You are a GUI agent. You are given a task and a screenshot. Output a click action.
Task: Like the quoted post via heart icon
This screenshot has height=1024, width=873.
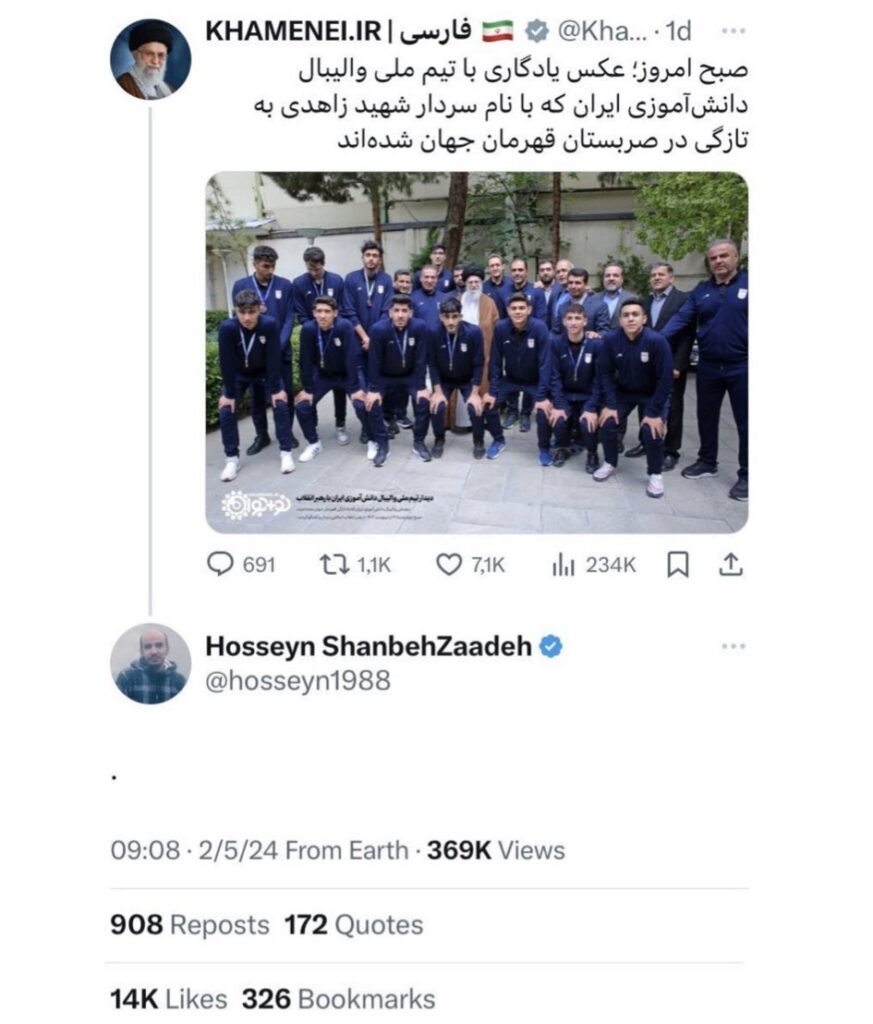pyautogui.click(x=449, y=564)
